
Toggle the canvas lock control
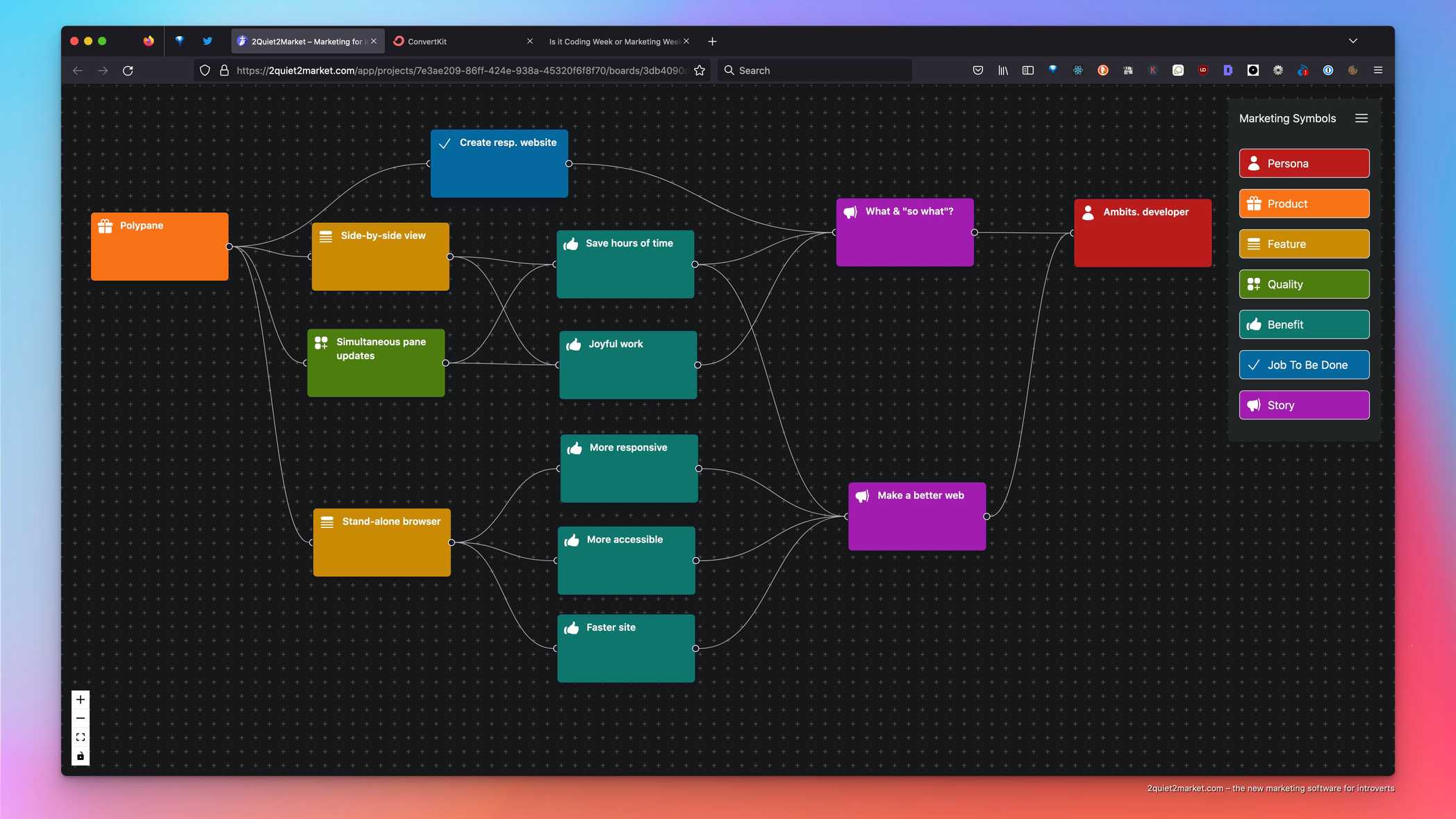click(x=81, y=756)
